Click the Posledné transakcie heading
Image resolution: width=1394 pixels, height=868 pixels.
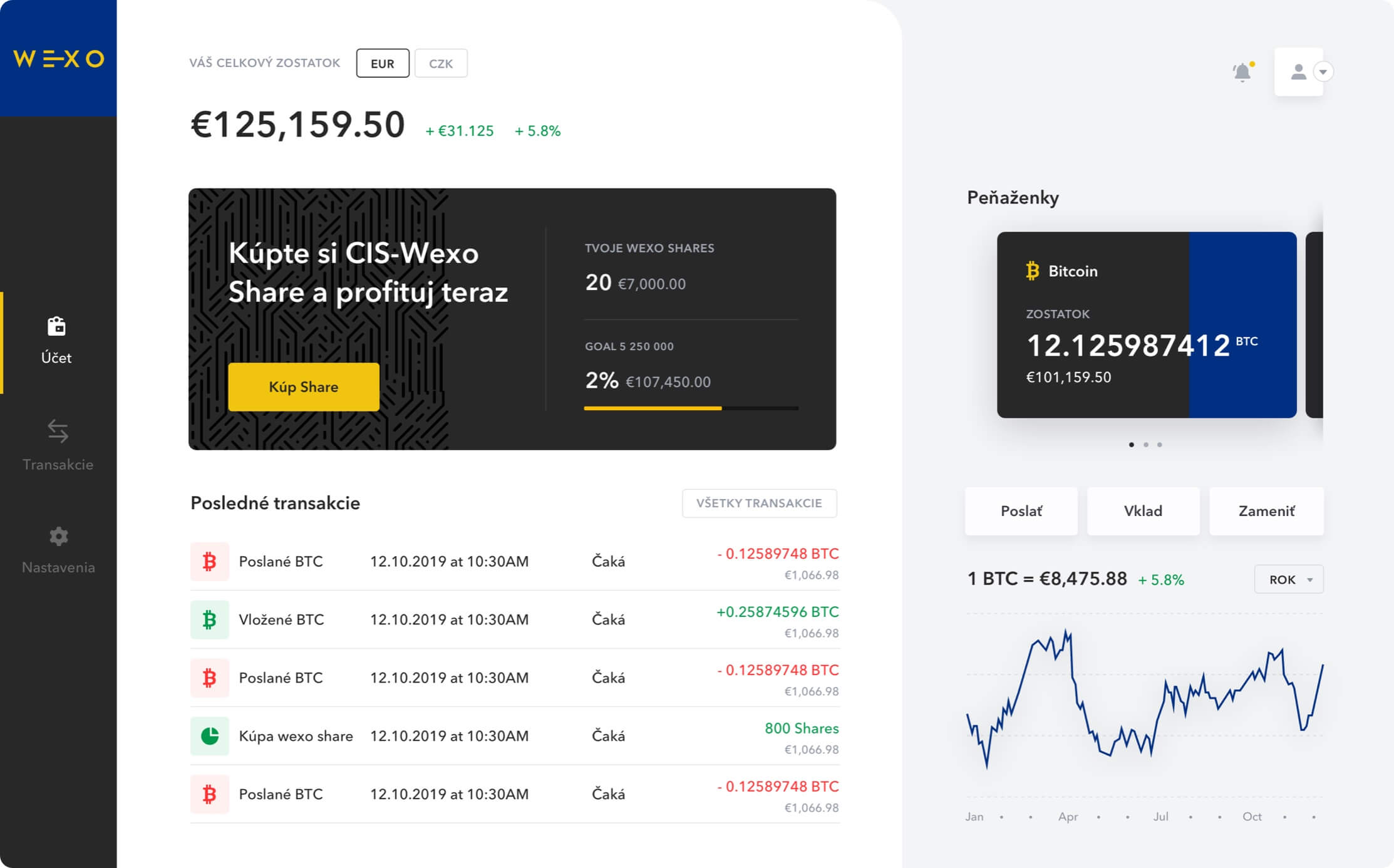tap(275, 503)
